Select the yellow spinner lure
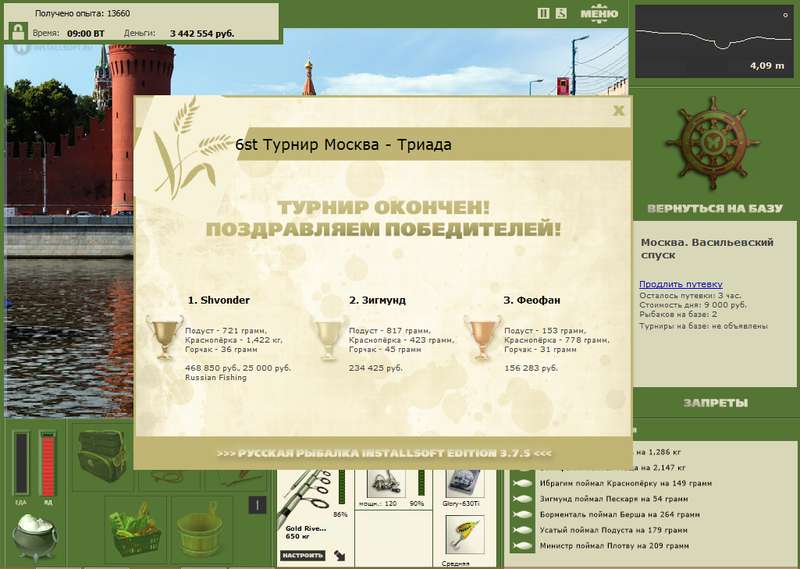The width and height of the screenshot is (800, 569). [x=465, y=535]
